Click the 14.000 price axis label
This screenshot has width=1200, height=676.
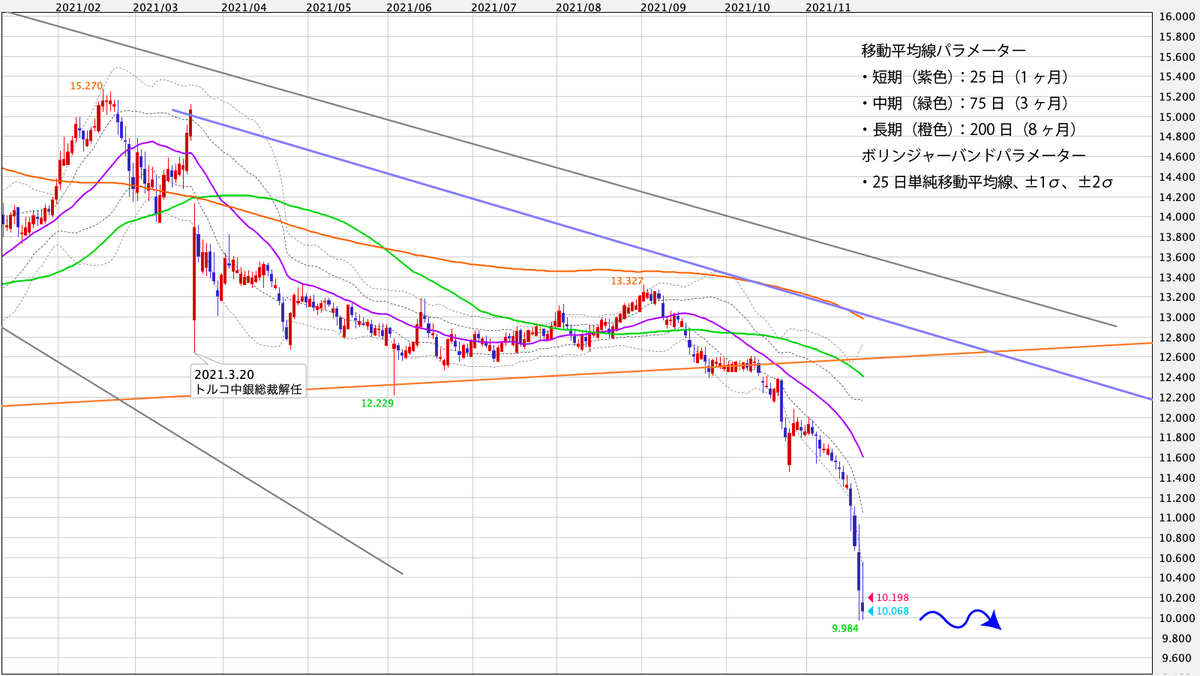pyautogui.click(x=1176, y=217)
